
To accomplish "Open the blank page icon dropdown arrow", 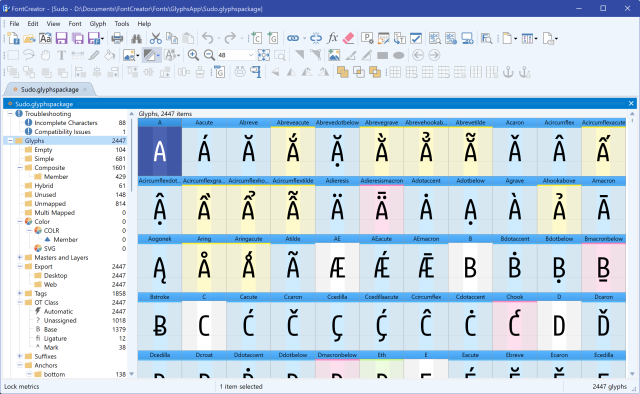I will click(516, 39).
